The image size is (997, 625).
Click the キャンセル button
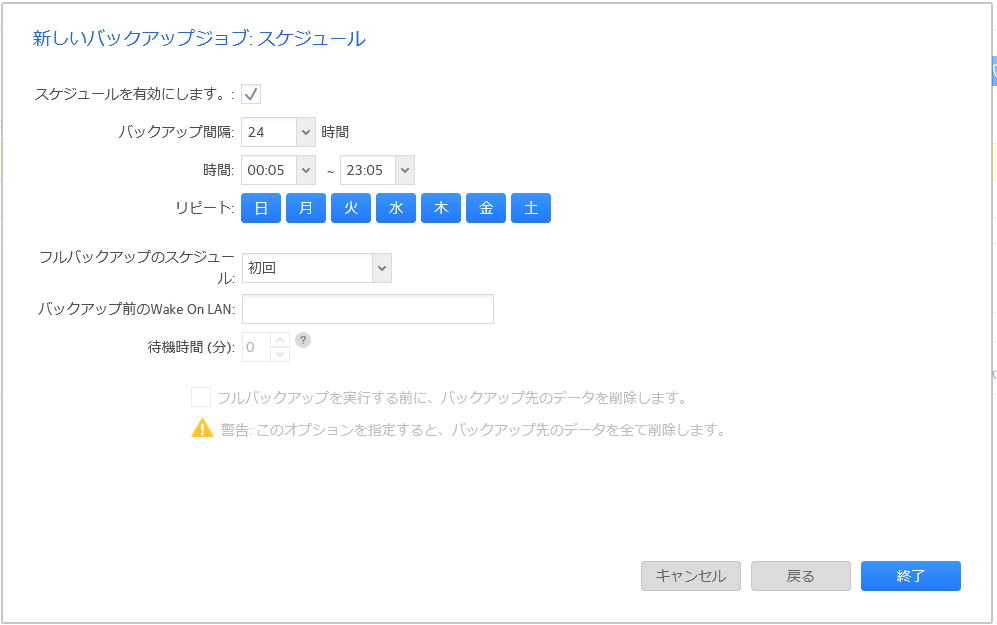pos(691,576)
